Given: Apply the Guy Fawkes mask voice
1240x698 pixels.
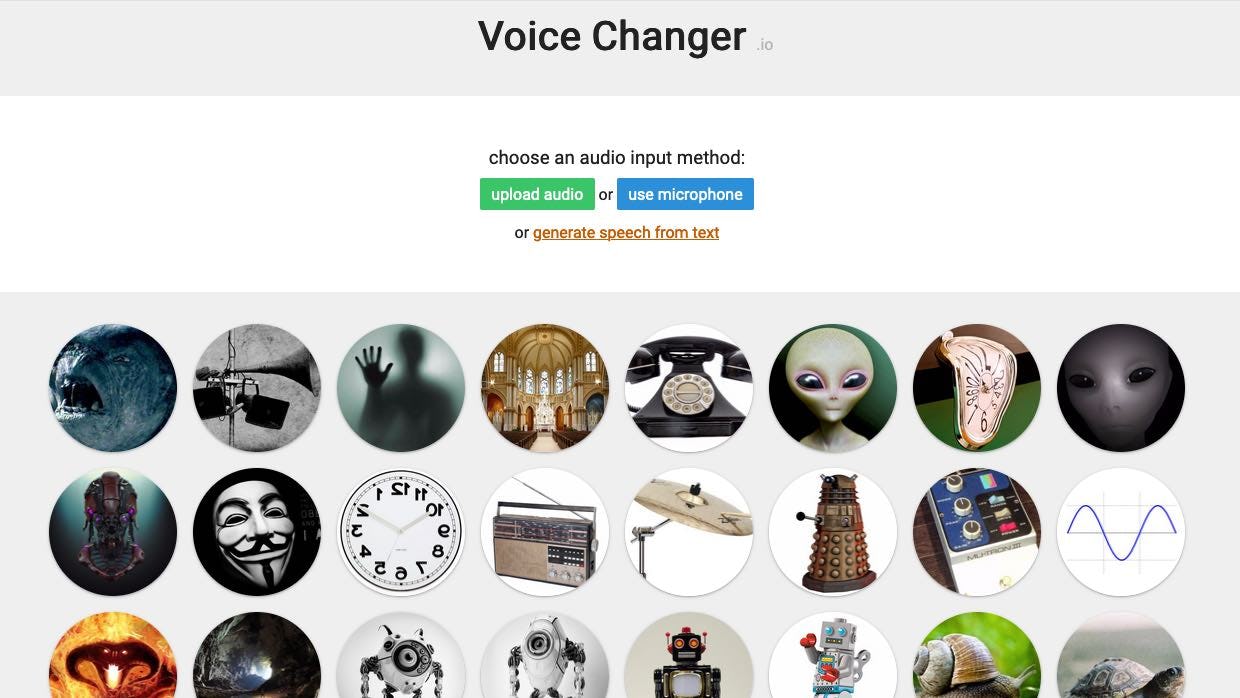Looking at the screenshot, I should 257,532.
